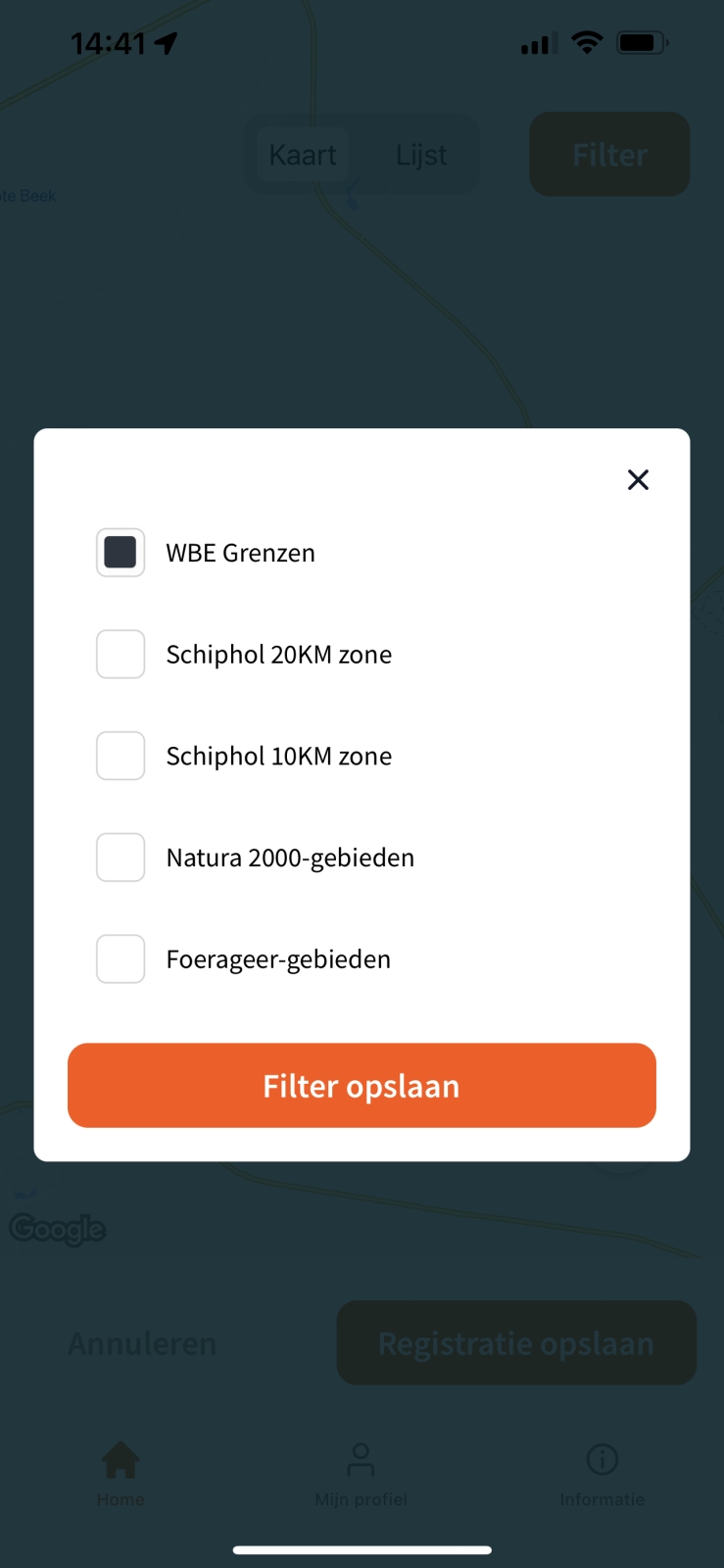The height and width of the screenshot is (1568, 724).
Task: Tap the cellular signal bars icon
Action: point(539,43)
